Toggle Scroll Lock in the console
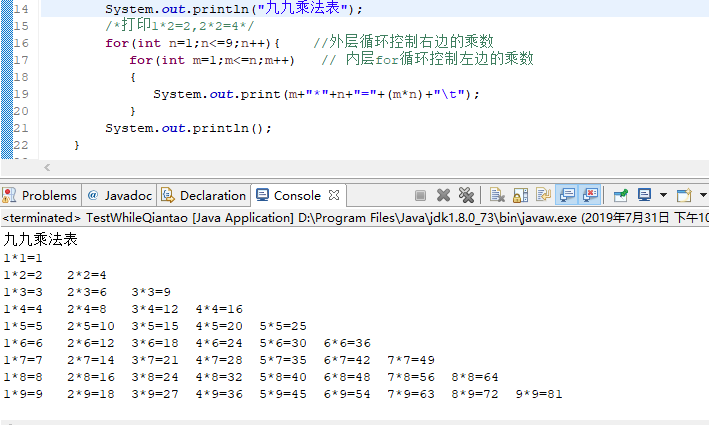The height and width of the screenshot is (425, 709). [x=520, y=195]
